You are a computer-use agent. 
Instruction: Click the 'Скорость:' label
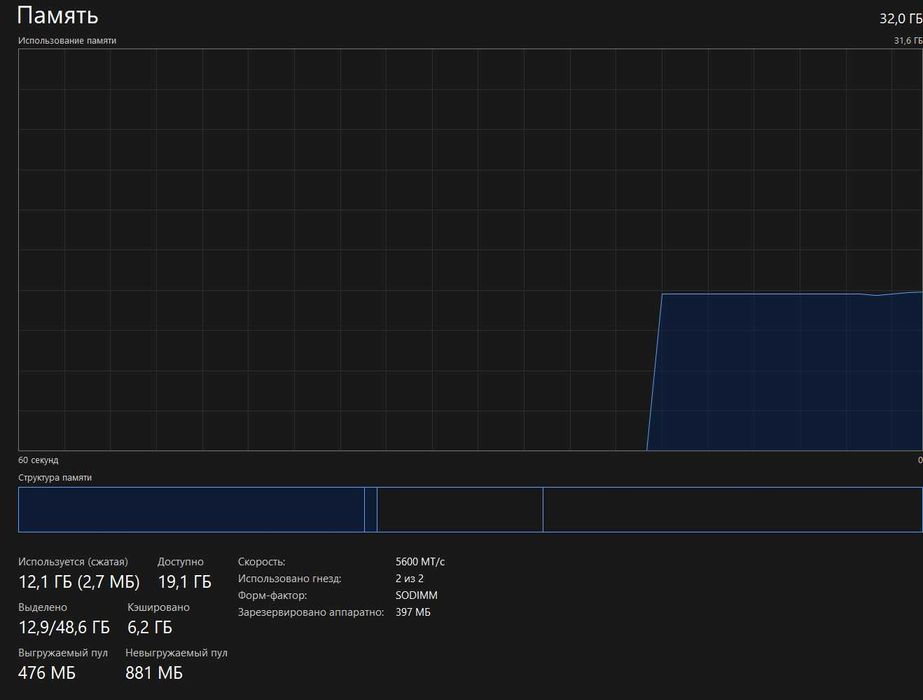[261, 562]
